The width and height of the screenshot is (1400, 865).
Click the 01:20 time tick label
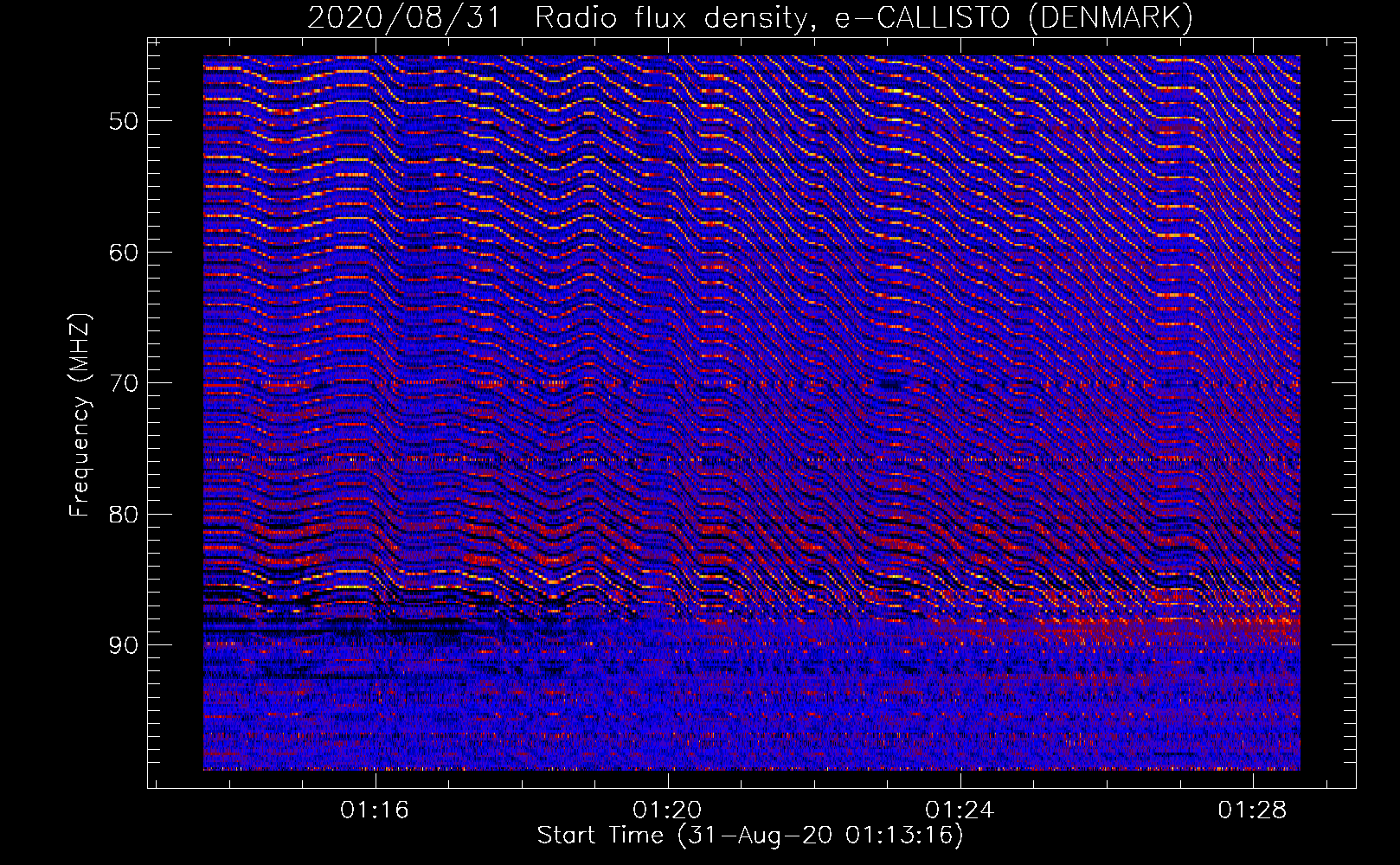pos(667,811)
